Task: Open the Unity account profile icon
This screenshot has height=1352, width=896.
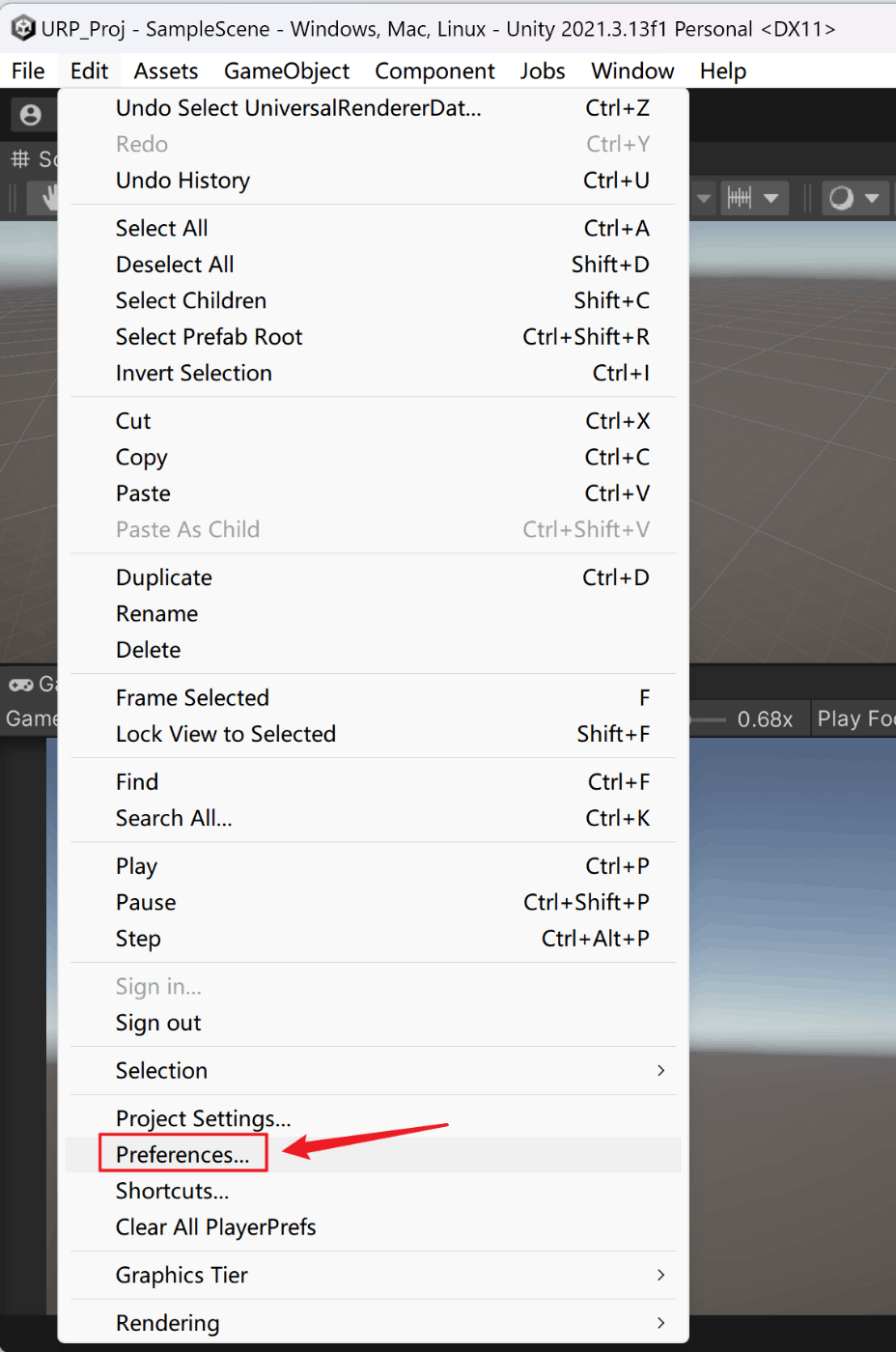Action: coord(31,115)
